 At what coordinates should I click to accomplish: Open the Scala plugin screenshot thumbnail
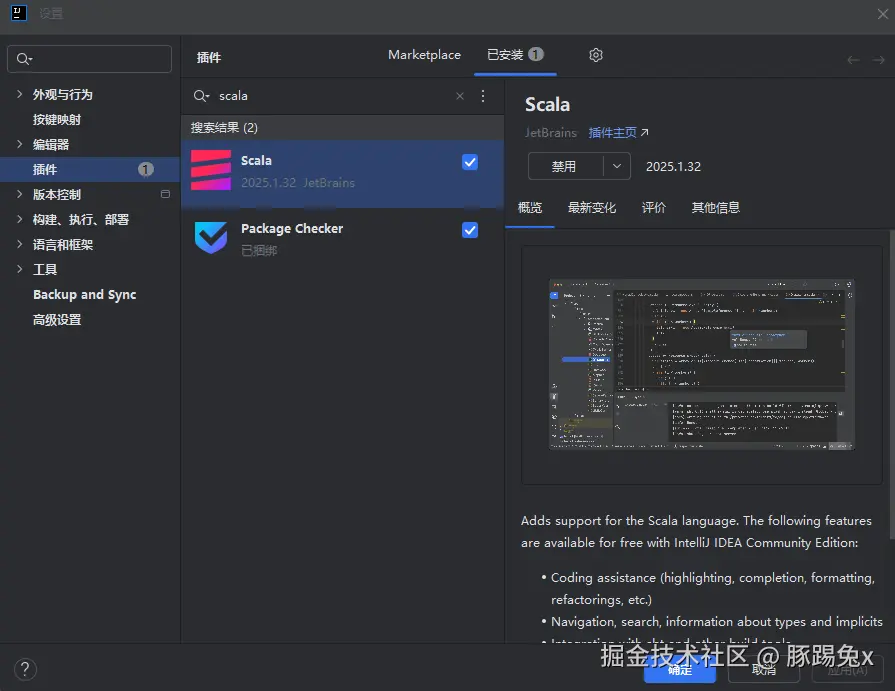[702, 365]
